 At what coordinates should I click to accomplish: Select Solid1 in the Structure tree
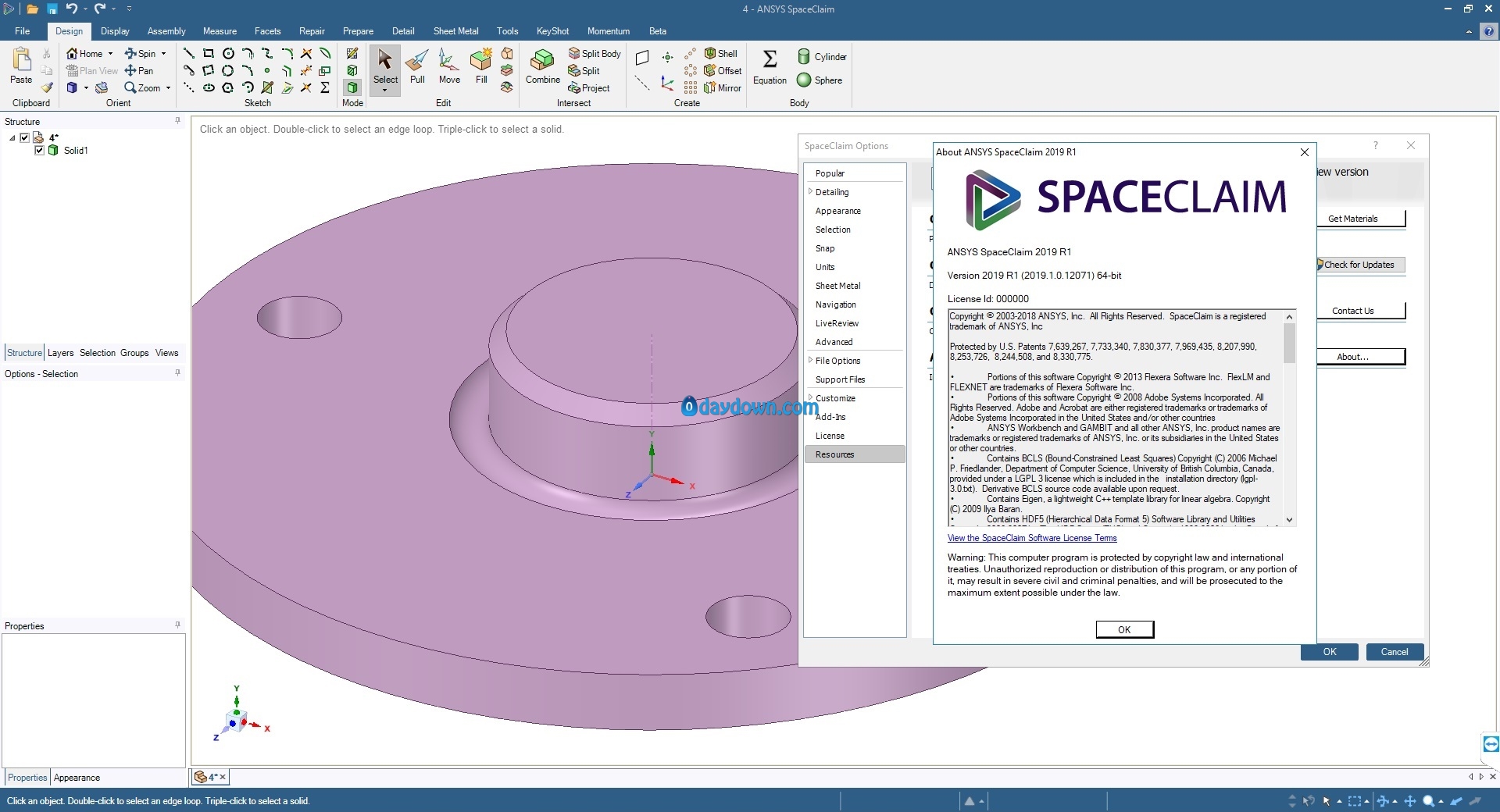pos(76,151)
